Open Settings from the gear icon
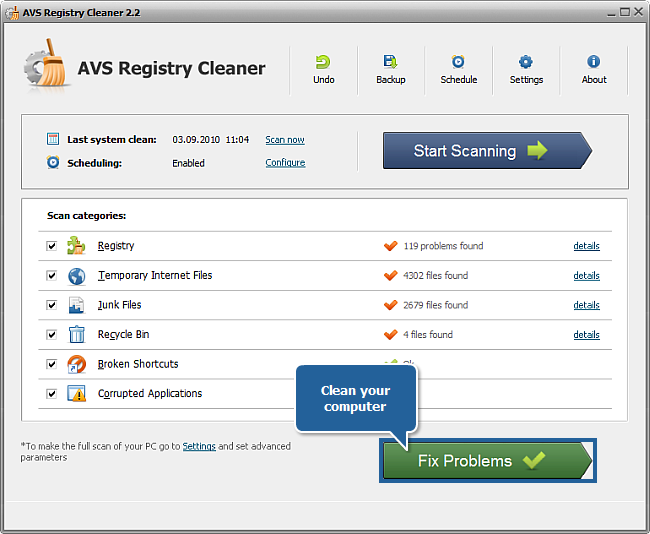Image resolution: width=650 pixels, height=534 pixels. pos(526,62)
